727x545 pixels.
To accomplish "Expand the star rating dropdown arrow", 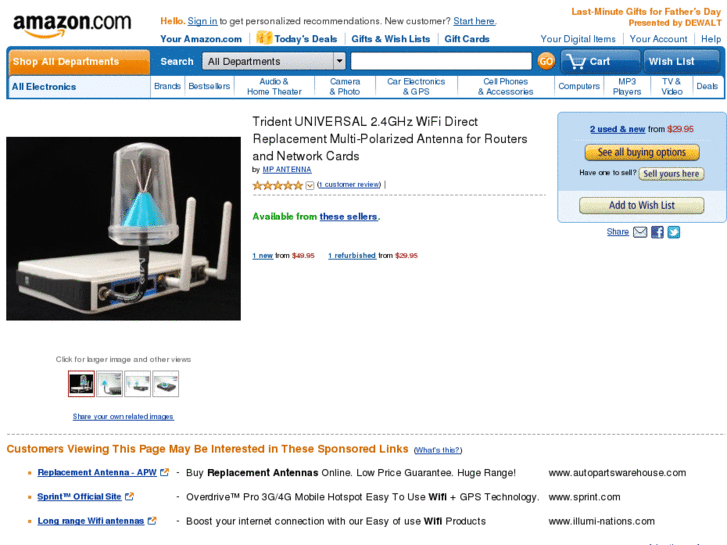I will point(310,186).
